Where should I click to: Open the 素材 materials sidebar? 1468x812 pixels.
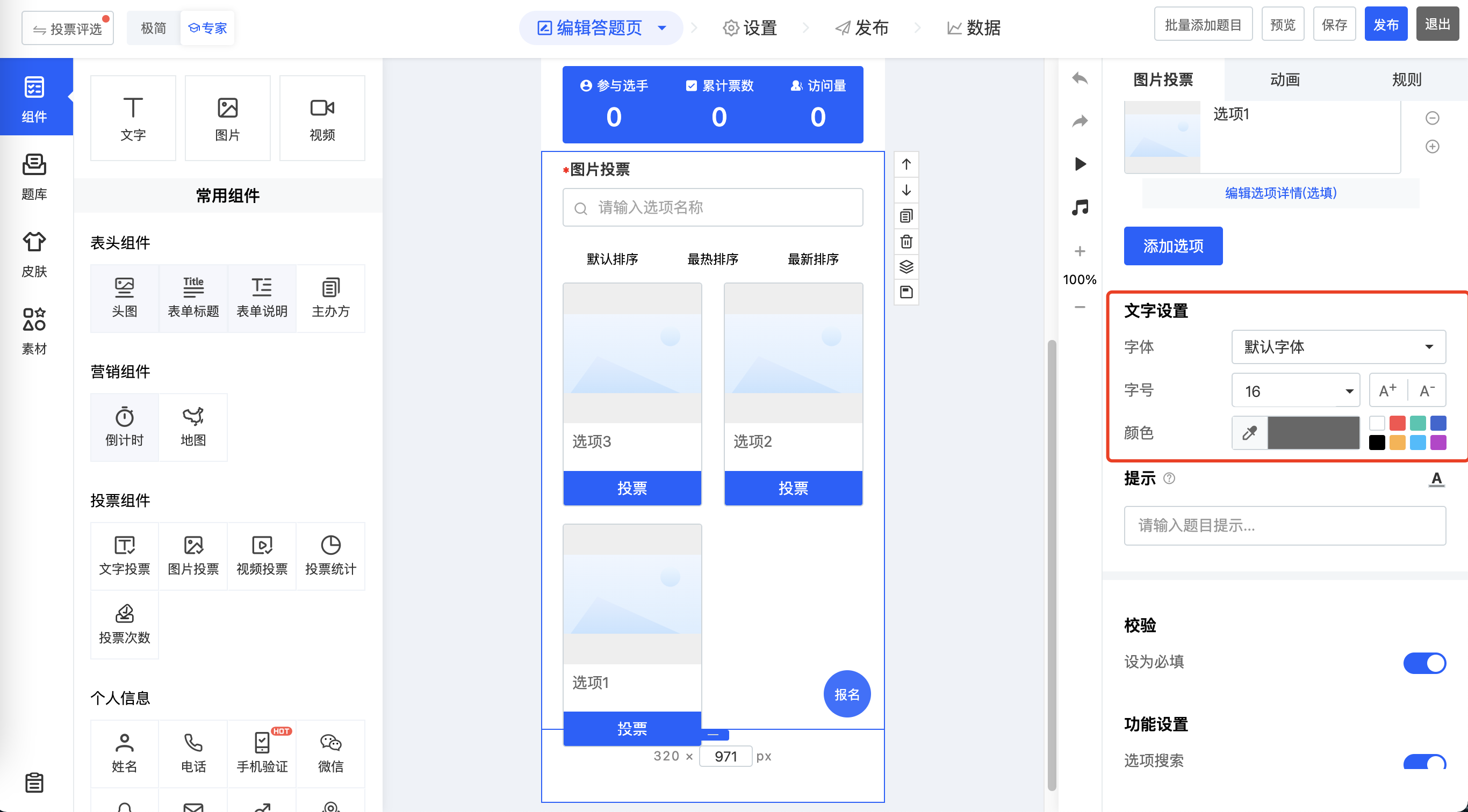(x=34, y=331)
